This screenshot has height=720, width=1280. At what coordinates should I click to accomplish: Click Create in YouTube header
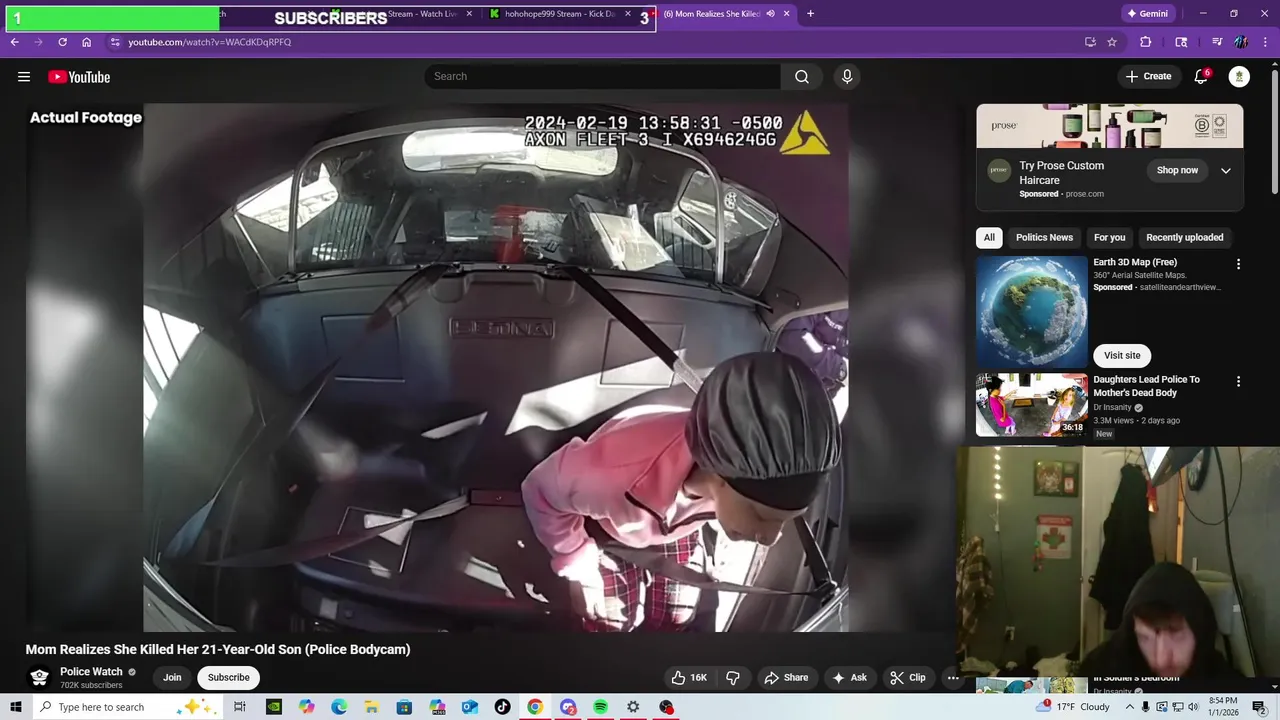click(x=1148, y=77)
